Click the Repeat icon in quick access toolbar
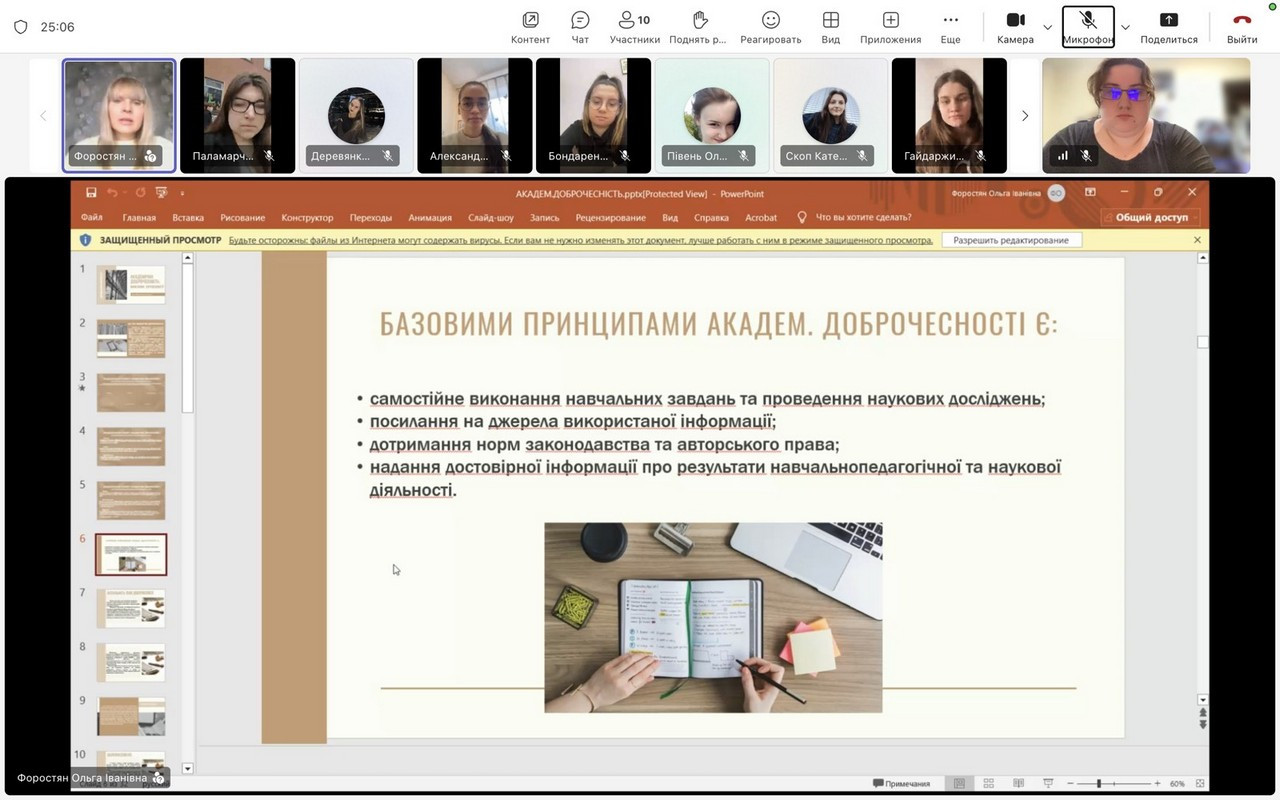Screen dimensions: 1280x800 pos(140,193)
